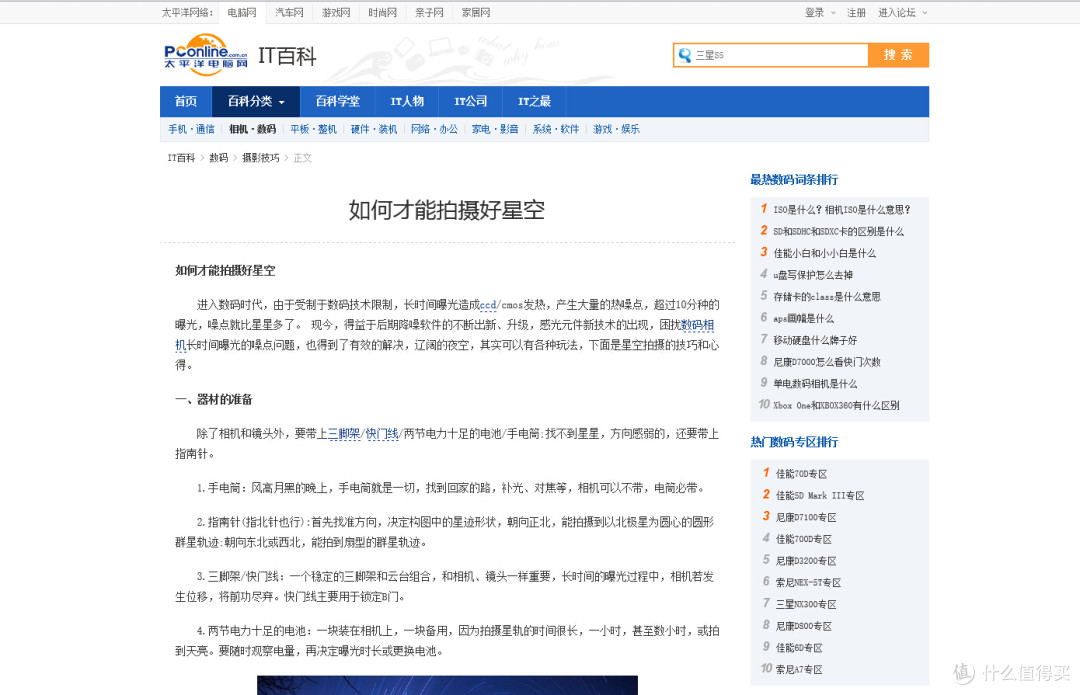Click the 数码相机 link in article

point(698,324)
